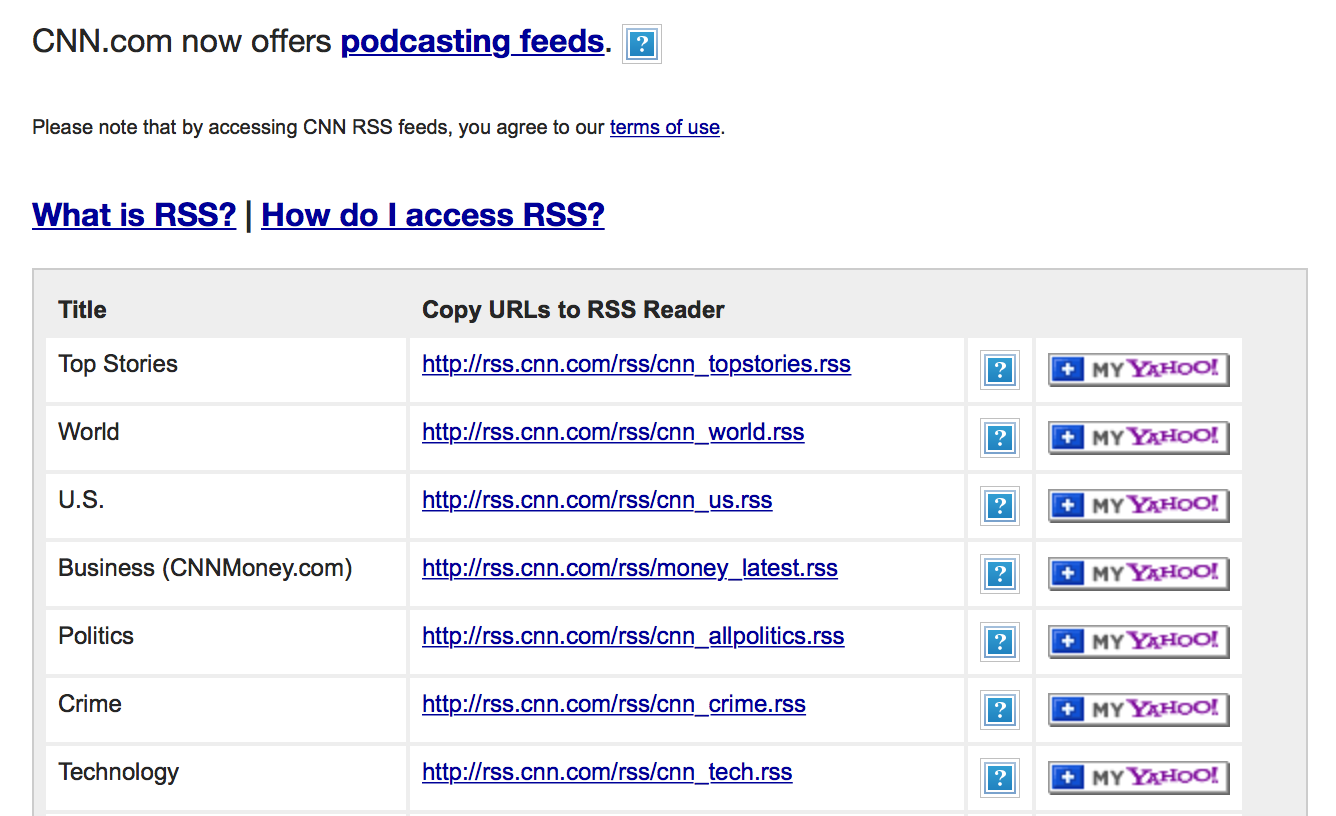1336x816 pixels.
Task: Click the help icon in Top Stories row
Action: (x=1000, y=370)
